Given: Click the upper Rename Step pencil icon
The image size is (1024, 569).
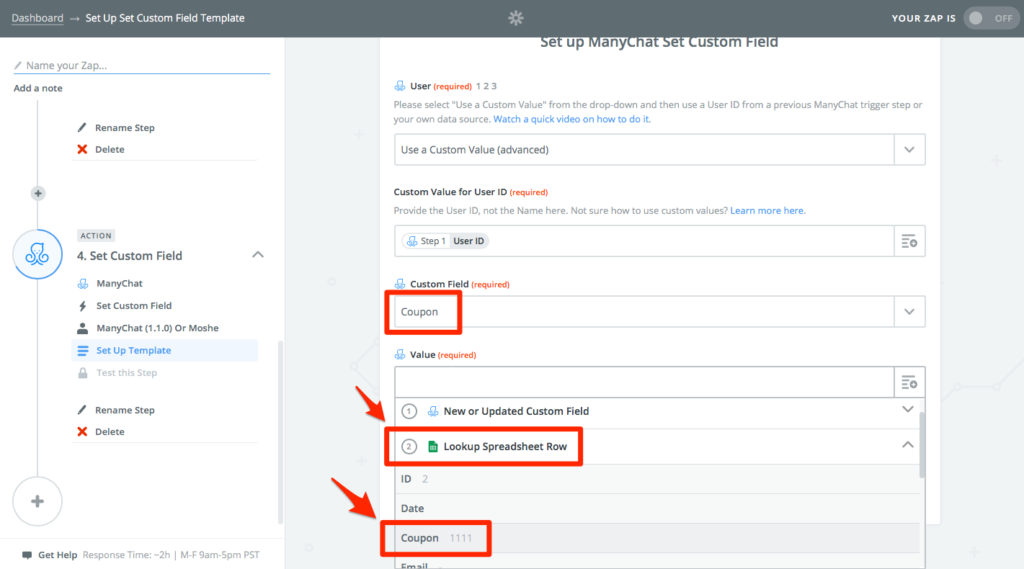Looking at the screenshot, I should (82, 127).
